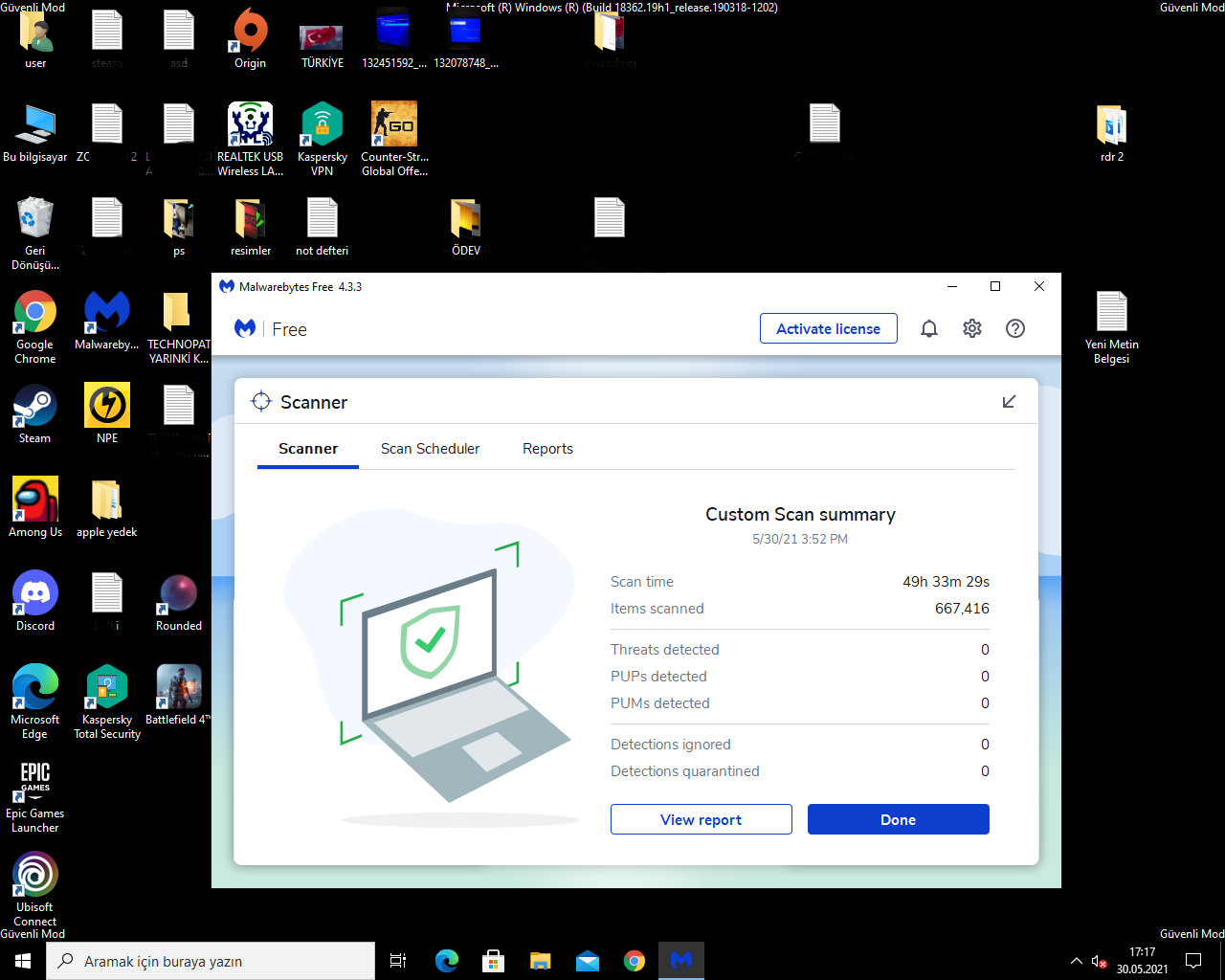Select the Battlefield 4 desktop shortcut
The image size is (1225, 980).
tap(179, 695)
